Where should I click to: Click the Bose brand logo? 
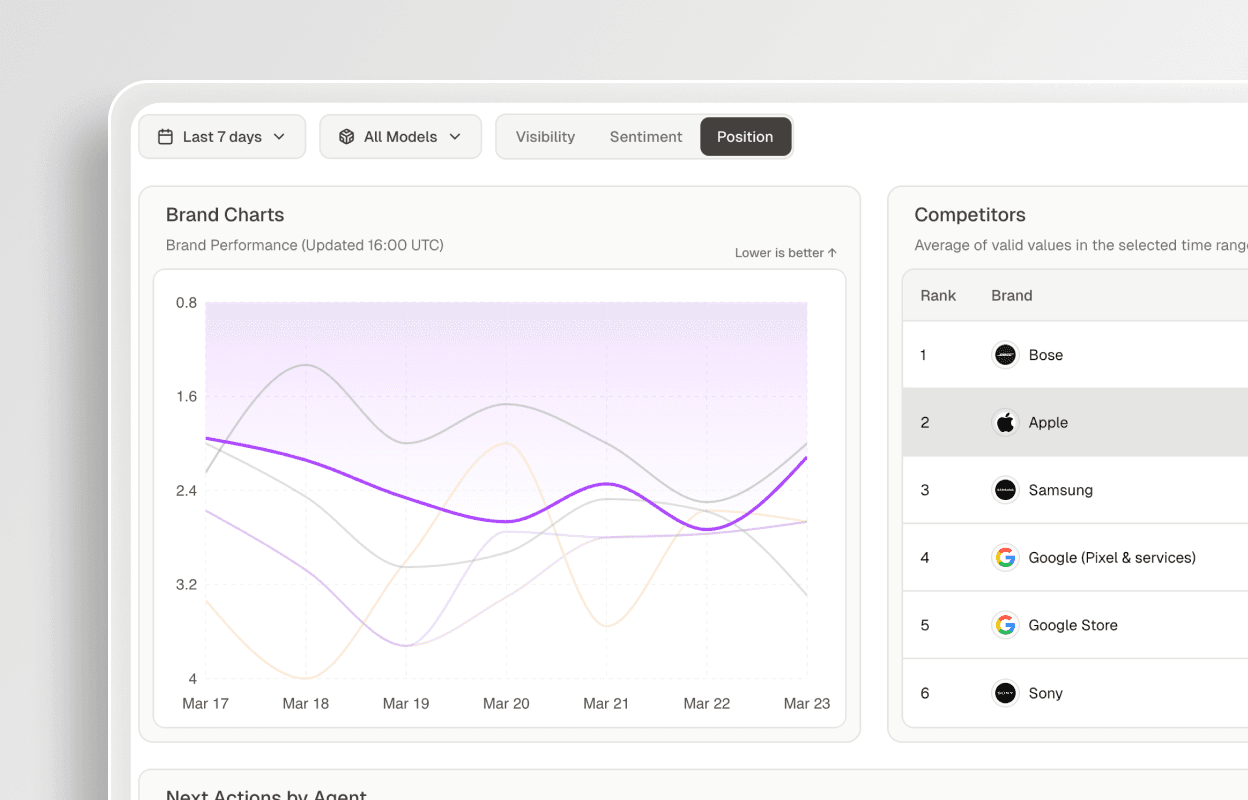[1004, 354]
